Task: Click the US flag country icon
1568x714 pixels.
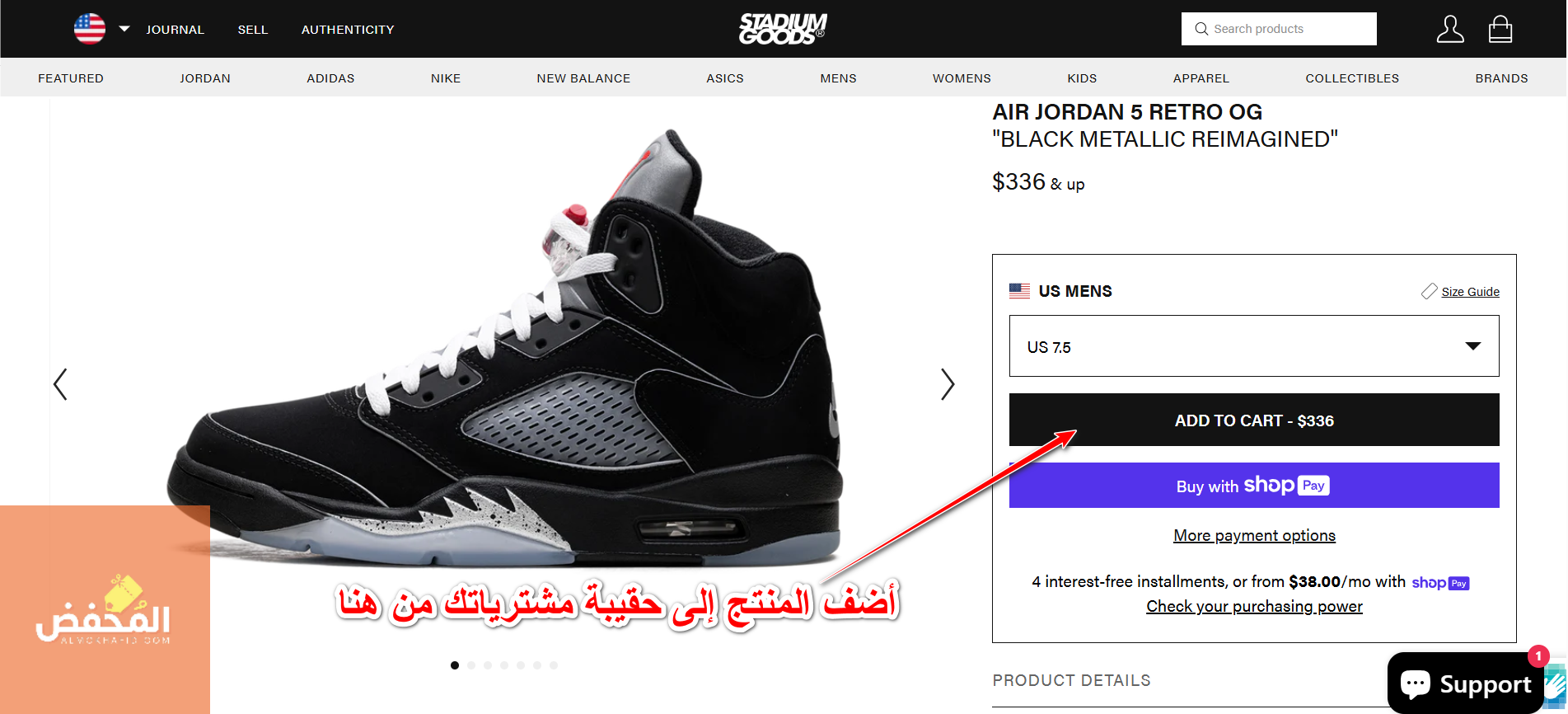Action: pyautogui.click(x=90, y=29)
